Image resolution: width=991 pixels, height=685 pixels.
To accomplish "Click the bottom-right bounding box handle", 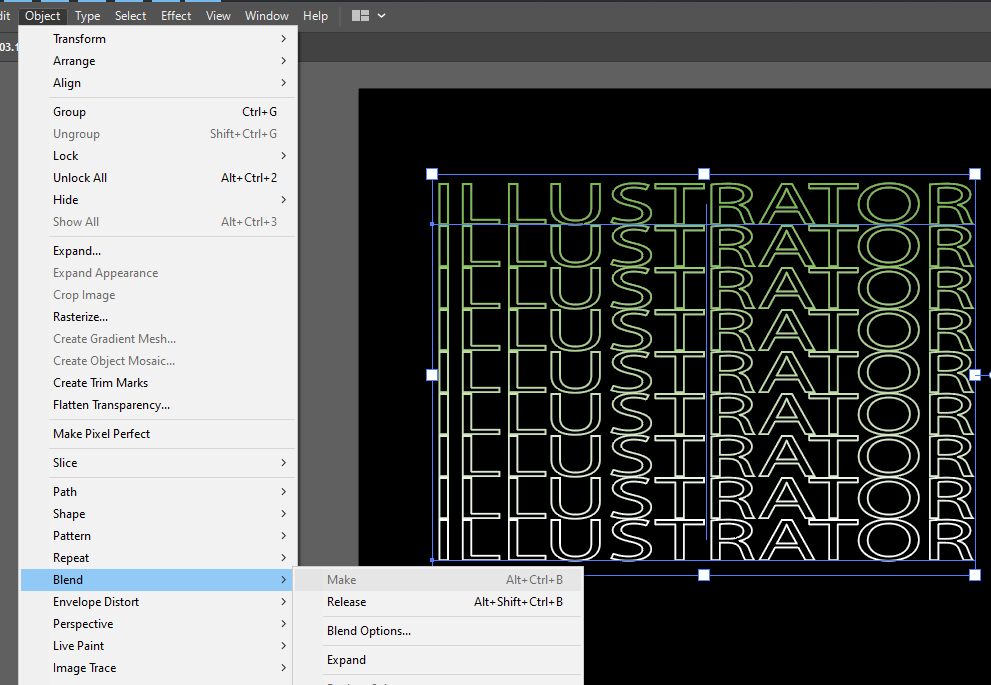I will [x=975, y=575].
